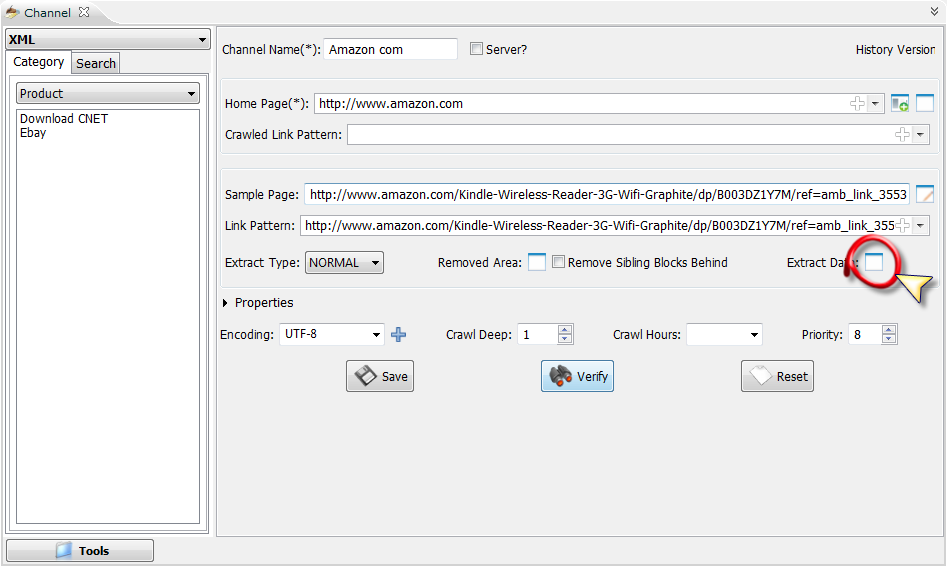Open the Encoding UTF-8 dropdown
The image size is (947, 567).
(331, 335)
